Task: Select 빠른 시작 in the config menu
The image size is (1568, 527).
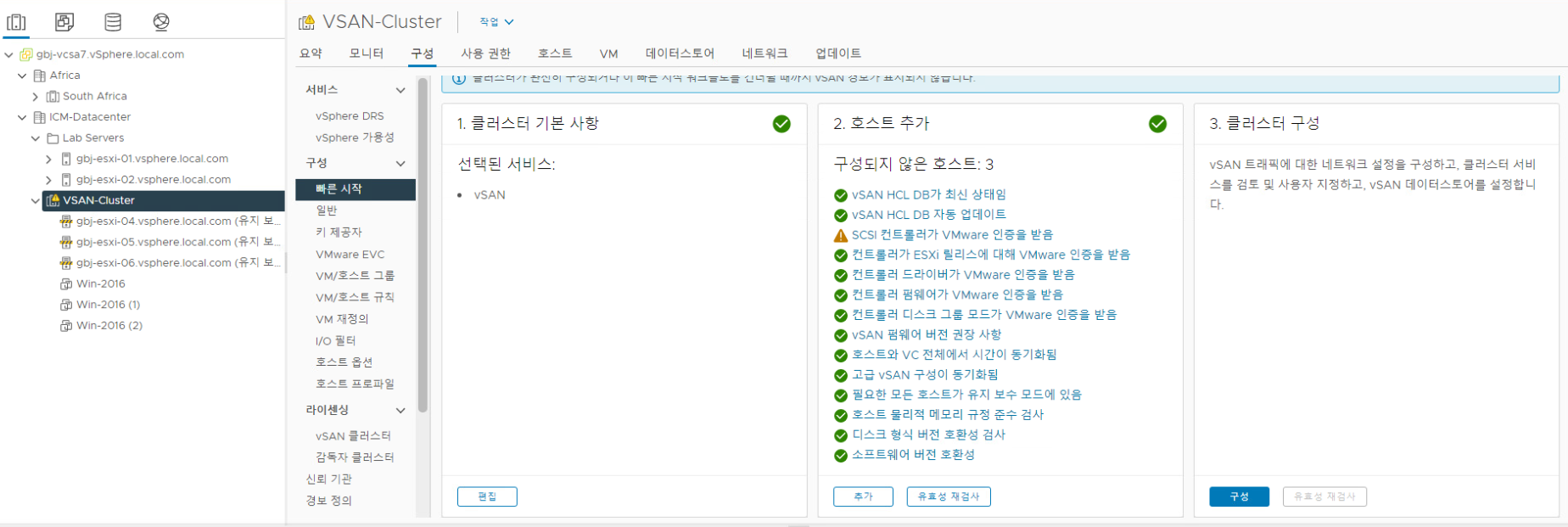Action: [356, 189]
